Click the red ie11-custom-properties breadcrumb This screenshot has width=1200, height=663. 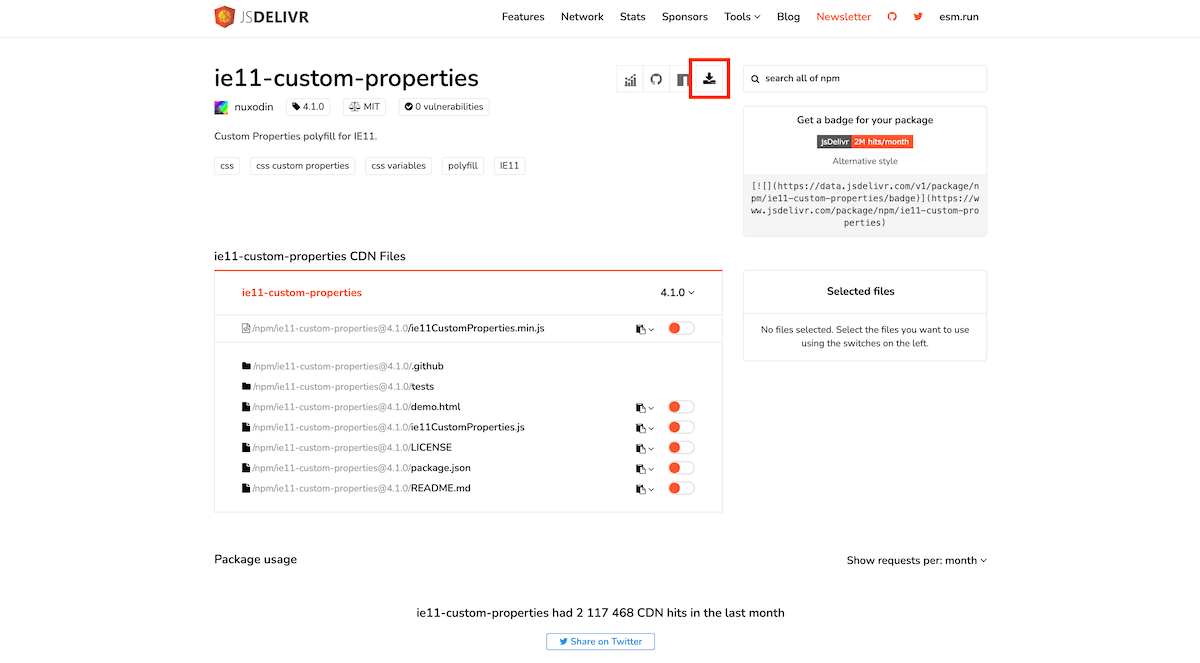tap(302, 293)
